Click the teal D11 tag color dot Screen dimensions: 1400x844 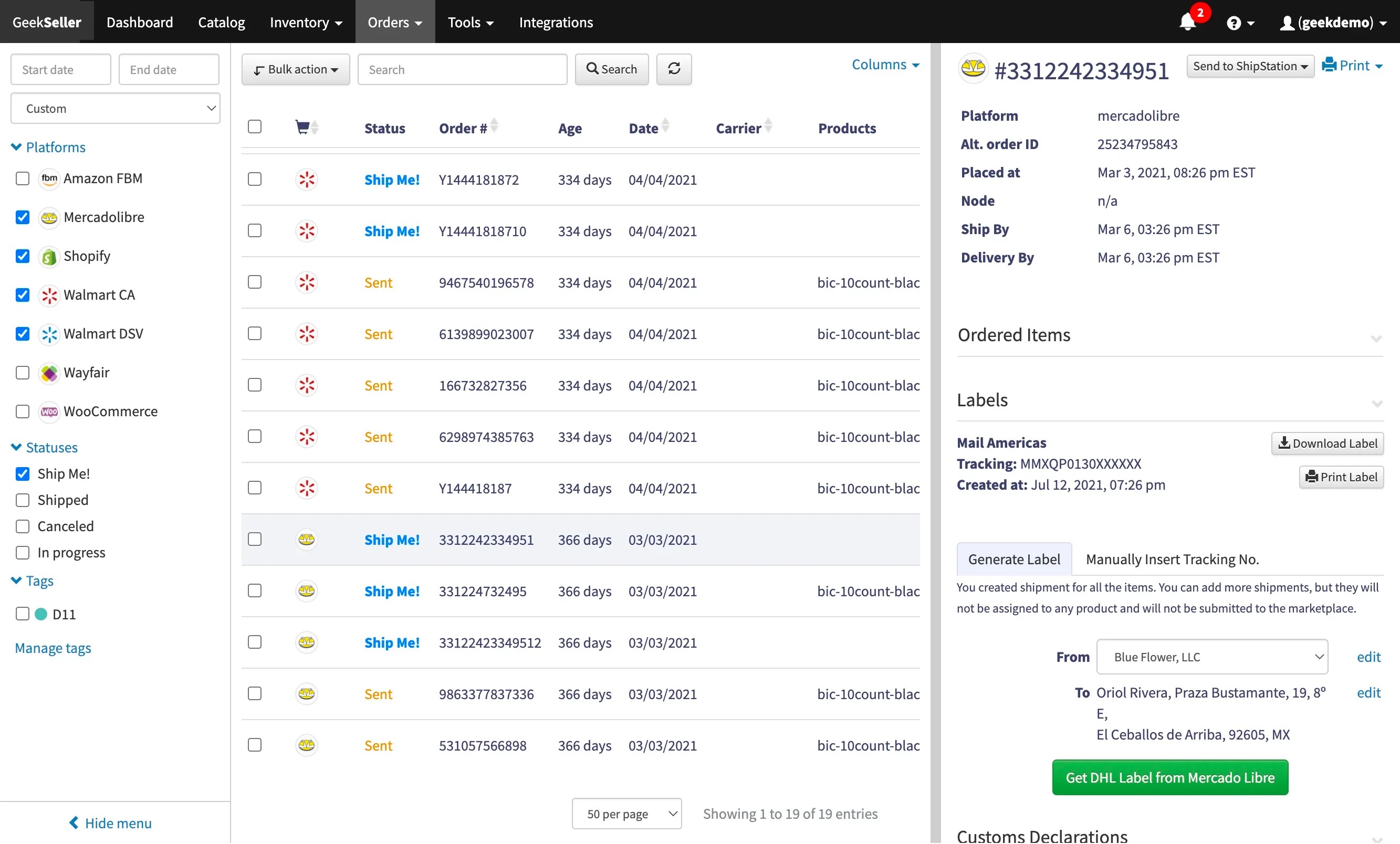41,614
